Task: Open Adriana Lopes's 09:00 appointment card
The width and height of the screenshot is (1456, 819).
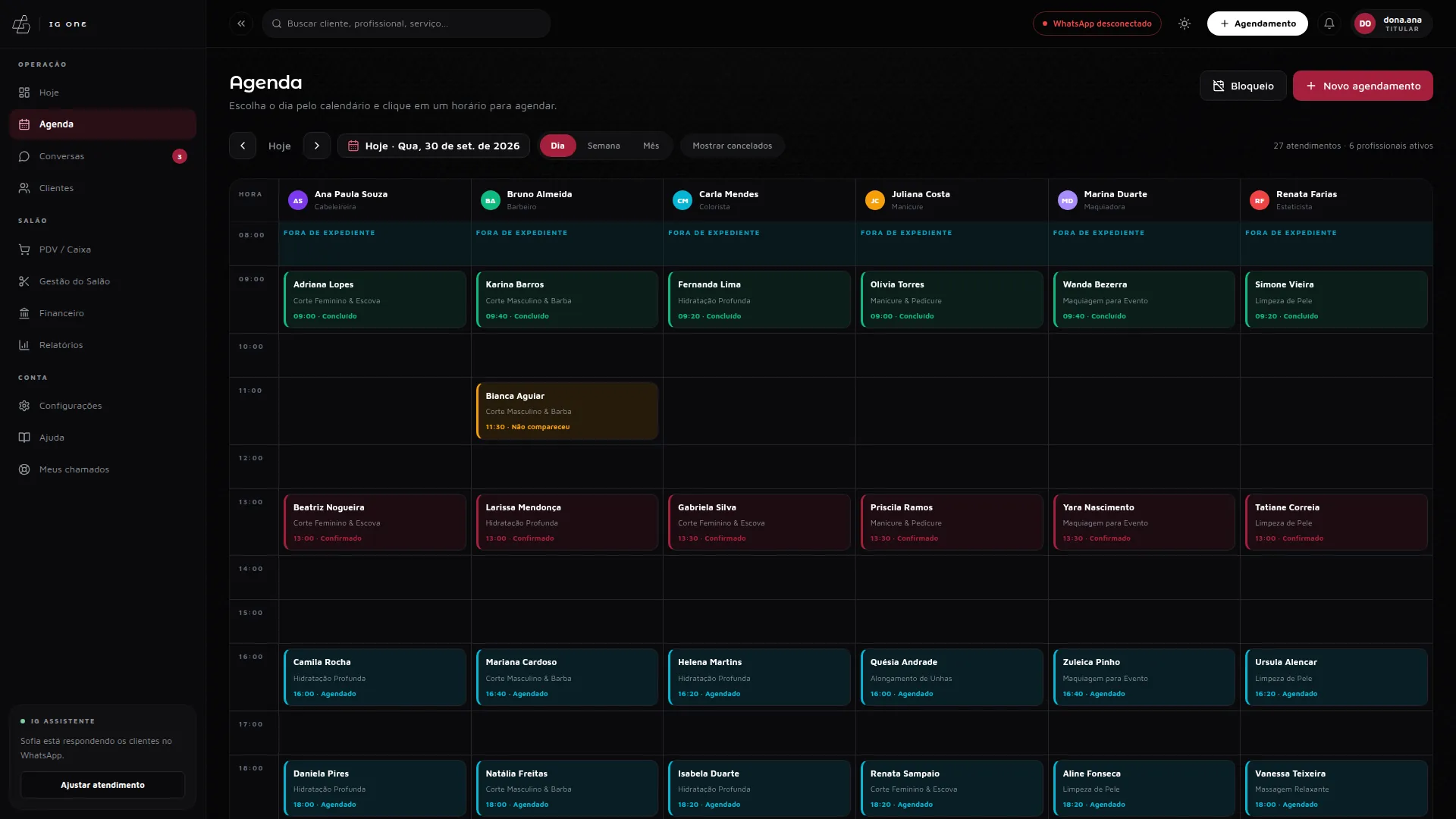Action: point(375,300)
